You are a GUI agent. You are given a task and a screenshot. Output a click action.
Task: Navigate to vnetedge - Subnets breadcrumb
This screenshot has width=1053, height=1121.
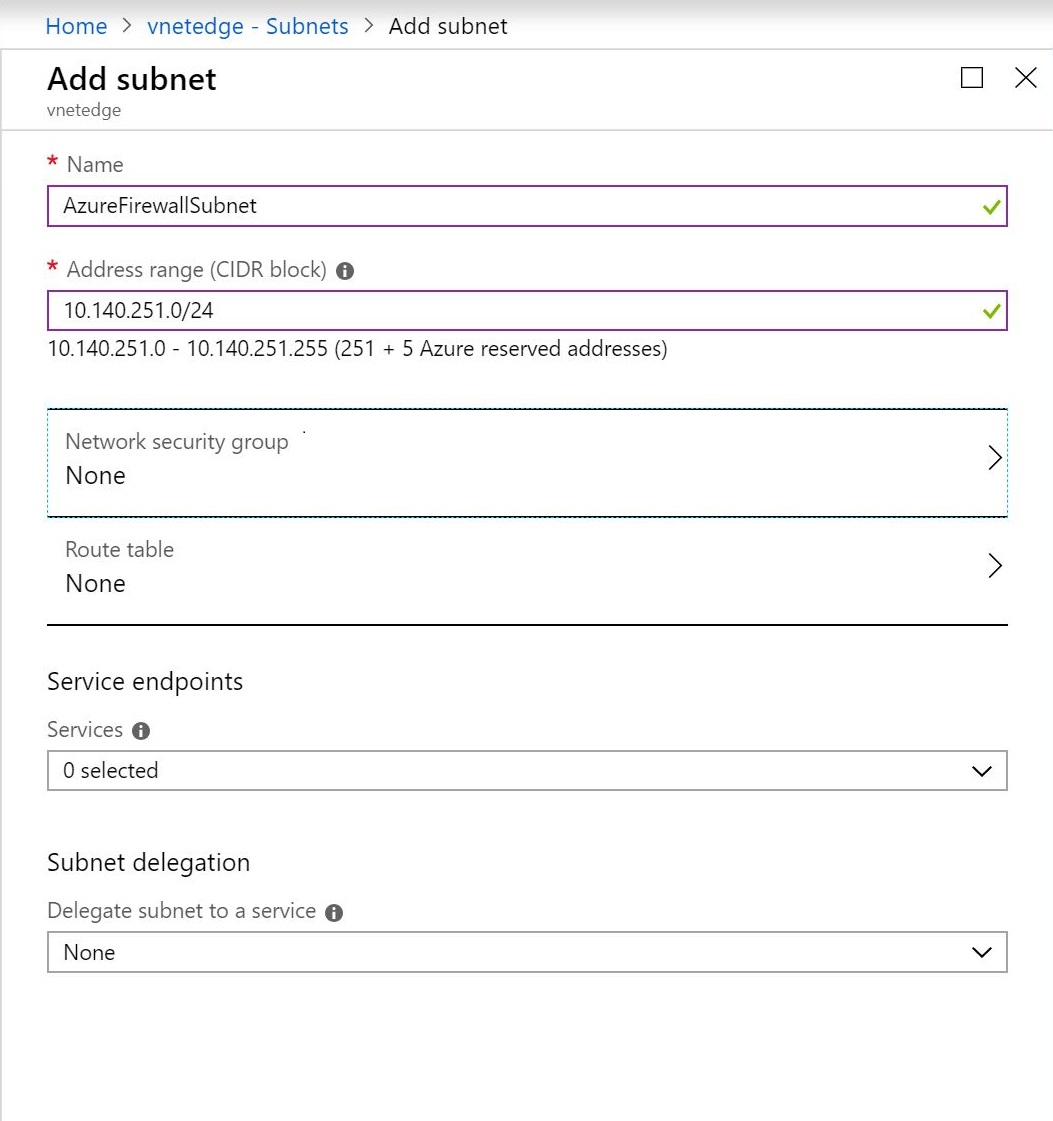[x=247, y=26]
